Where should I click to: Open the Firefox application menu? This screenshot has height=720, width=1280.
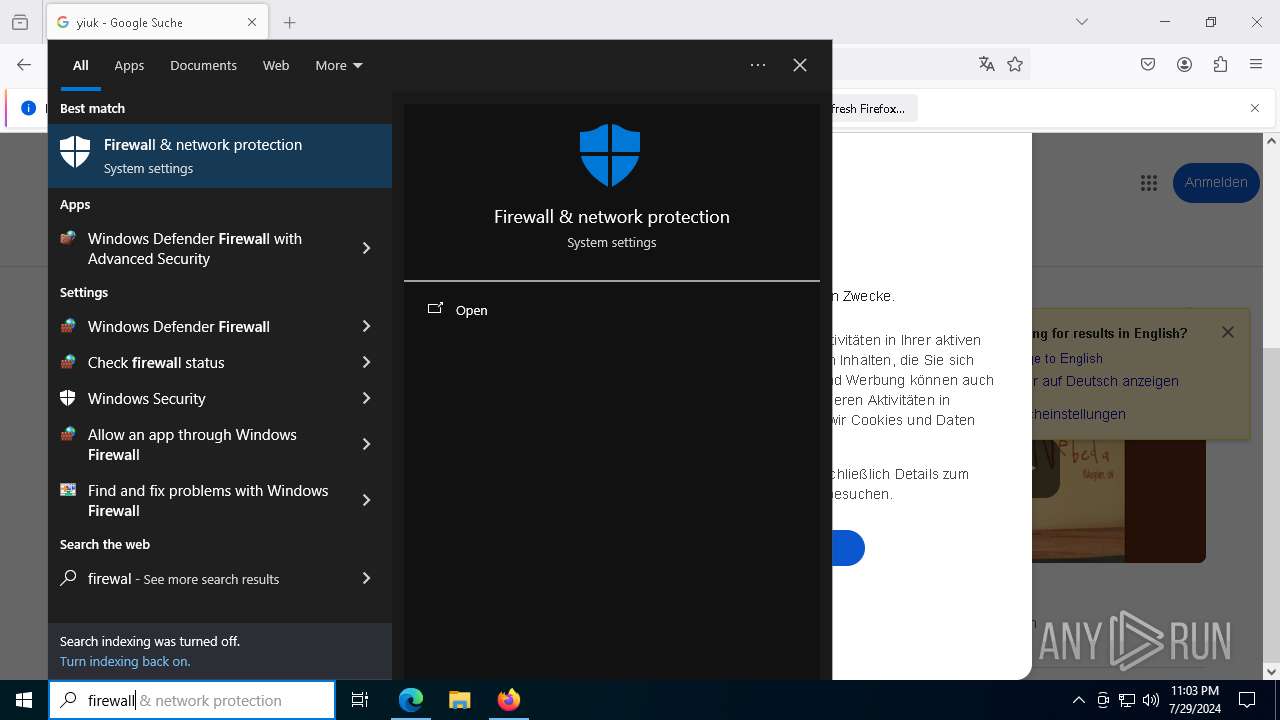click(x=1256, y=65)
